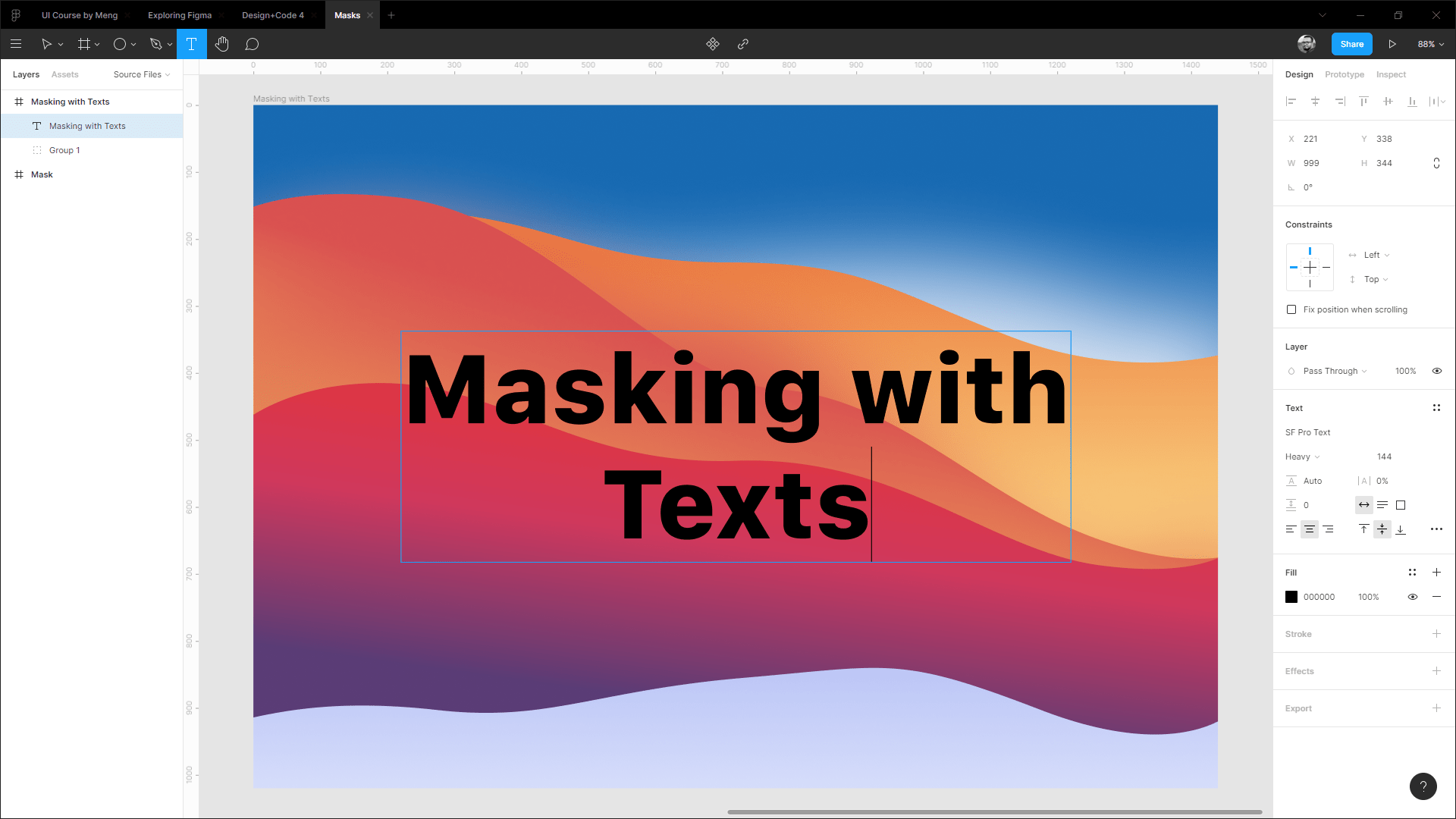Toggle layer visibility eye icon
Screen dimensions: 1456x819
click(x=1436, y=371)
